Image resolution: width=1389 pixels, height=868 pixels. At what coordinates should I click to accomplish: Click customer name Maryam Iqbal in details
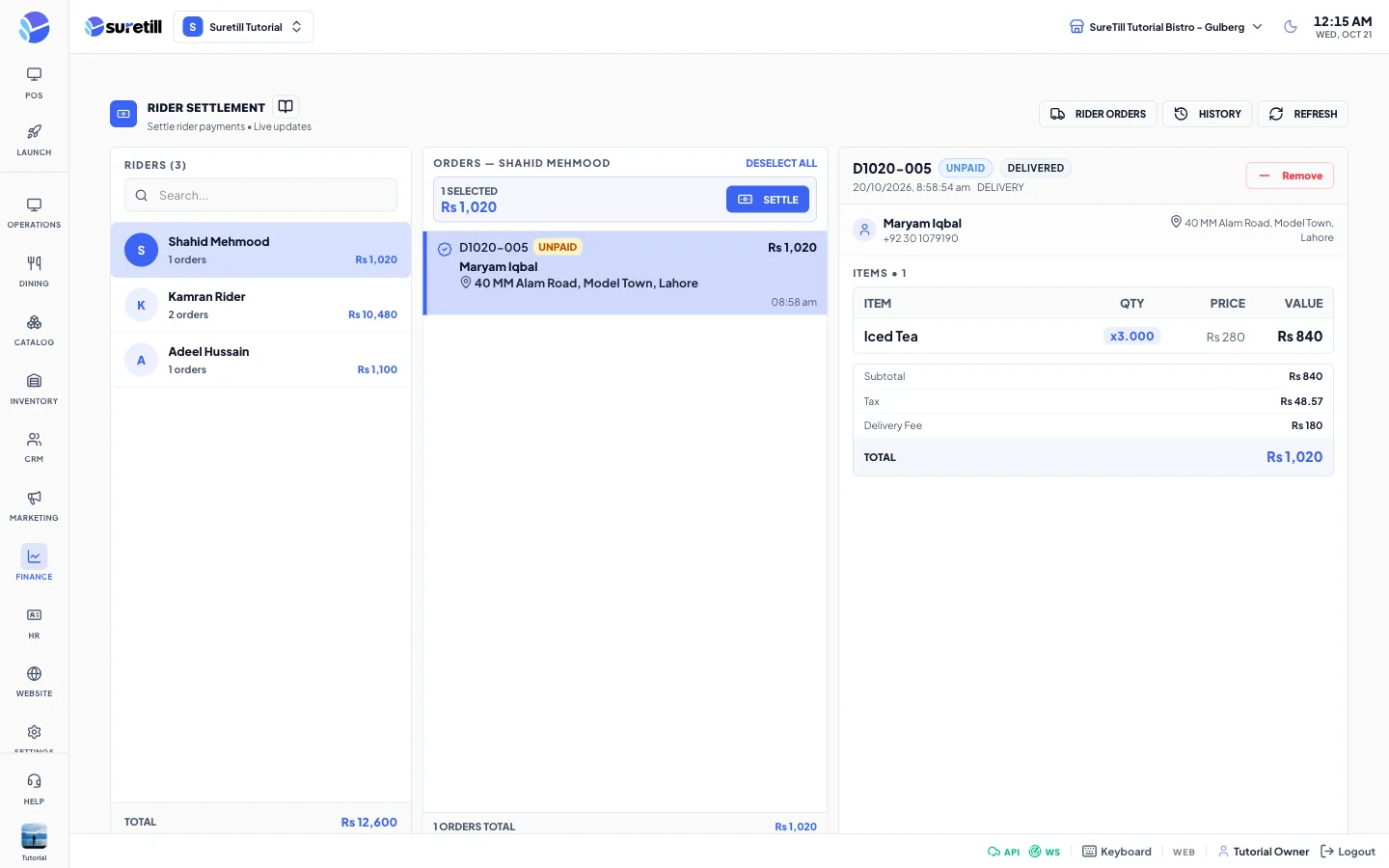922,223
